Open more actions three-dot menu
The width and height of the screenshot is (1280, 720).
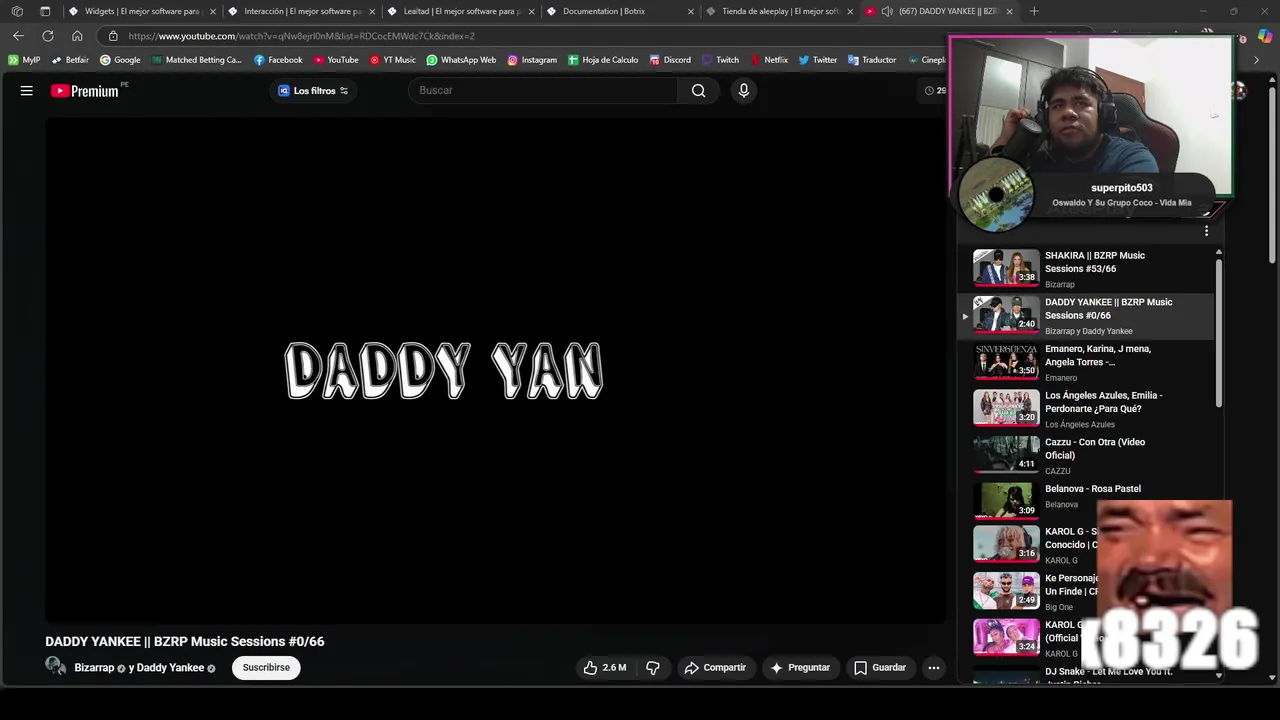(934, 667)
